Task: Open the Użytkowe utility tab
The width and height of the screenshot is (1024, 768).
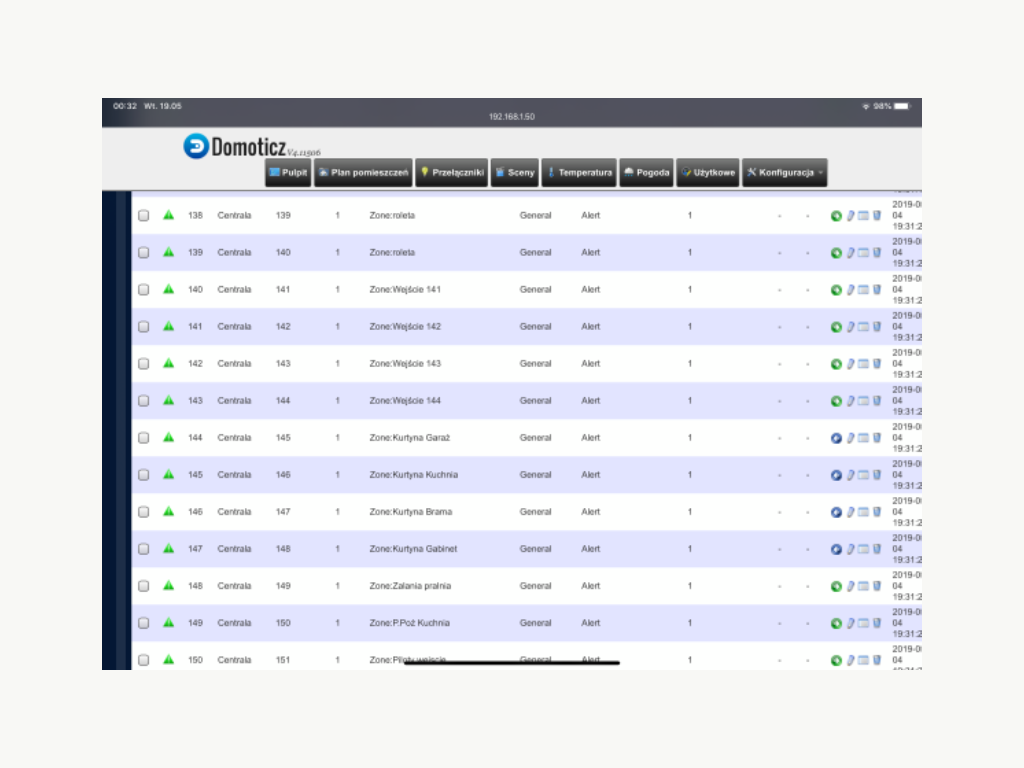Action: click(708, 172)
